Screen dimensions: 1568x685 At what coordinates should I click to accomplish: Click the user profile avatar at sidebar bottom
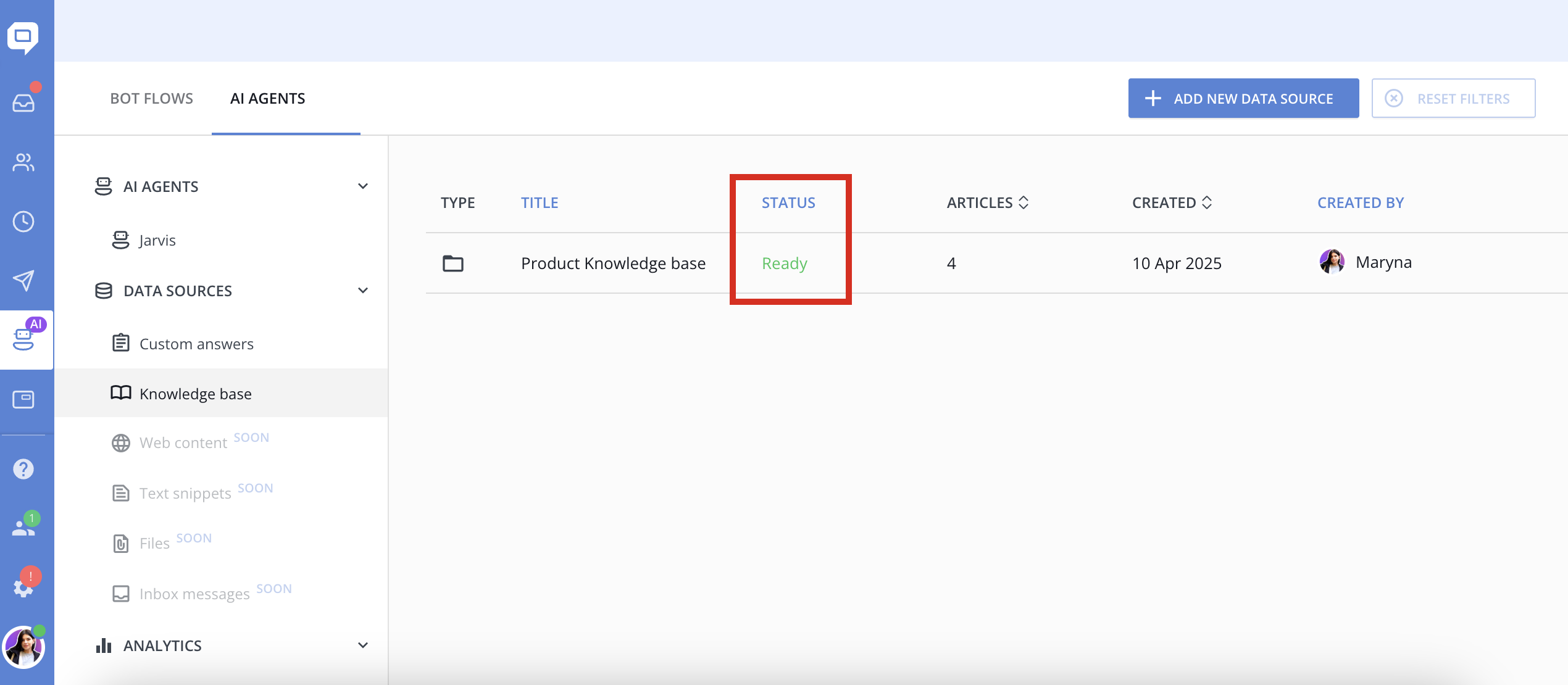click(23, 647)
